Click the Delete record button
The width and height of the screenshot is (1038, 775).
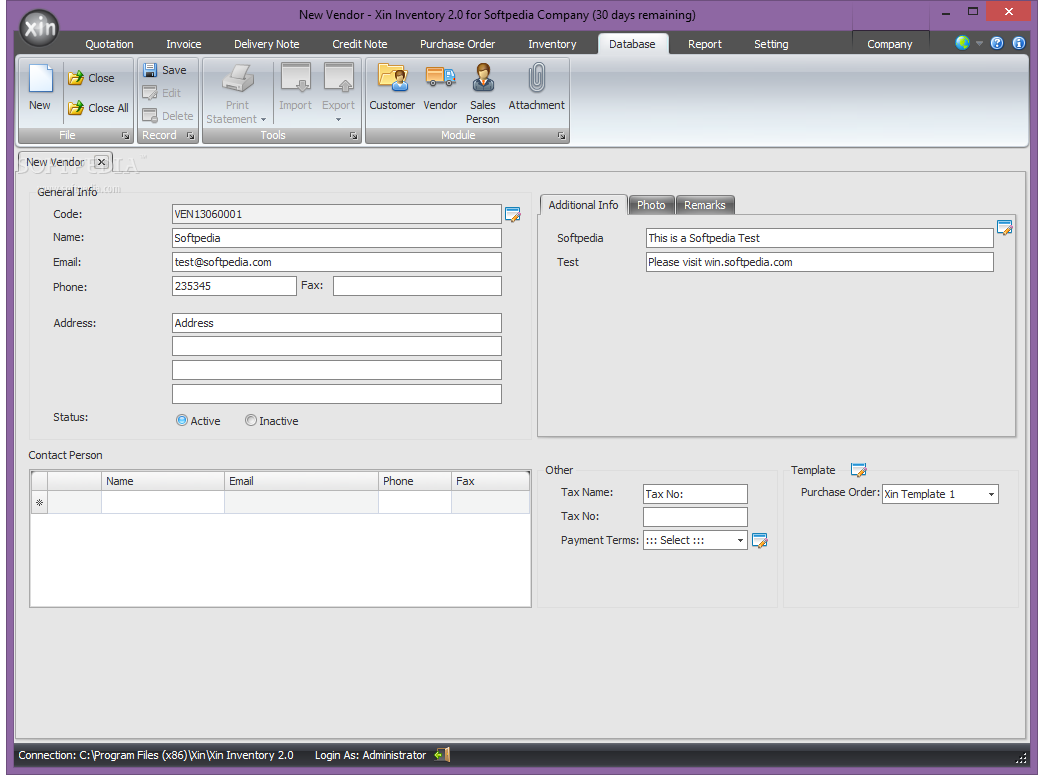(168, 116)
